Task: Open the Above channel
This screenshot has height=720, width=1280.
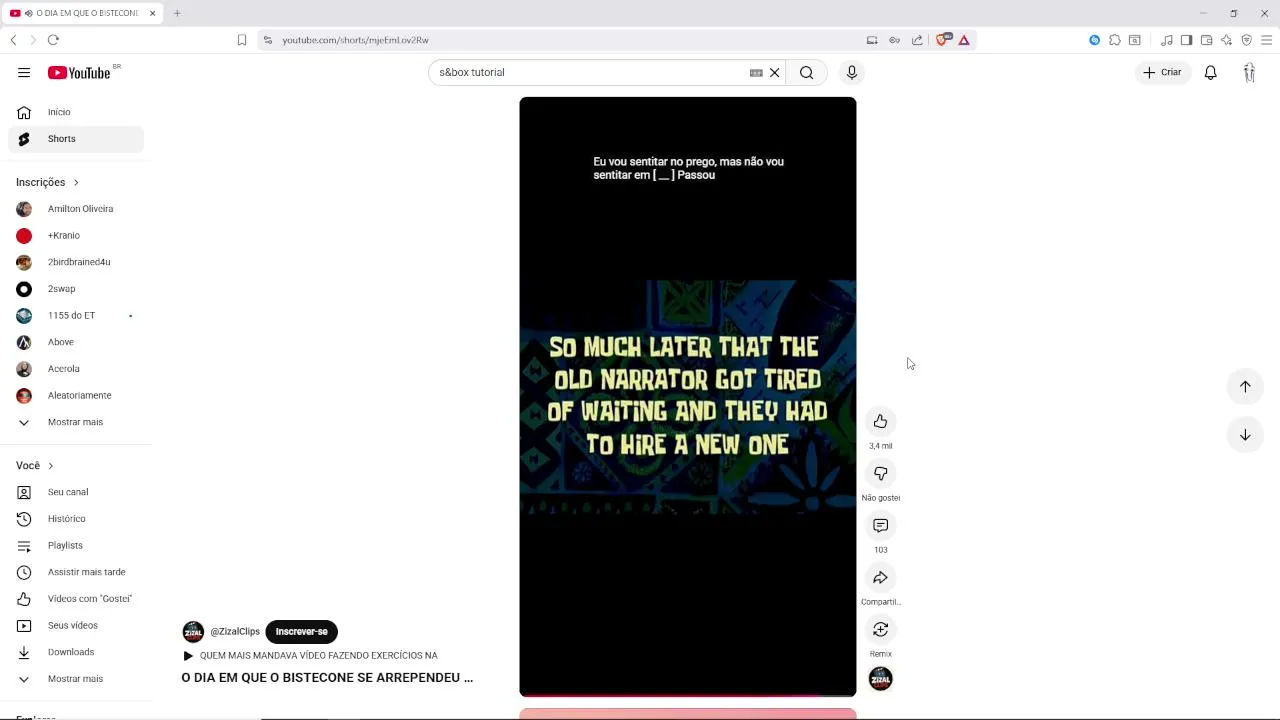Action: coord(76,342)
